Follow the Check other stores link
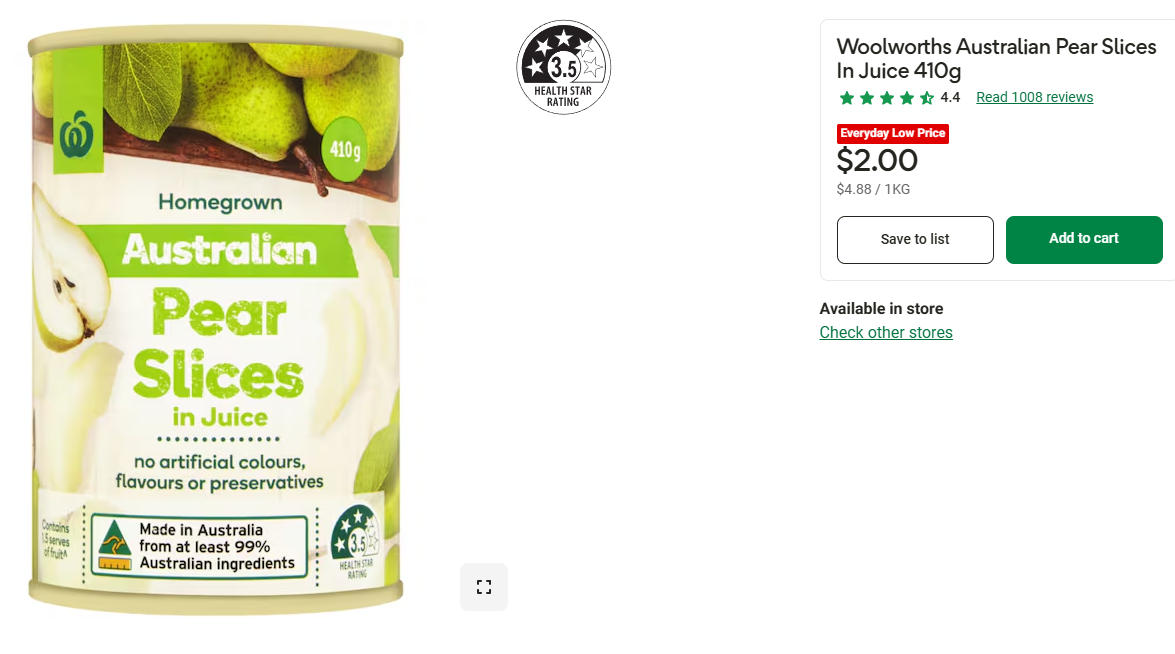Image resolution: width=1175 pixels, height=654 pixels. point(886,333)
